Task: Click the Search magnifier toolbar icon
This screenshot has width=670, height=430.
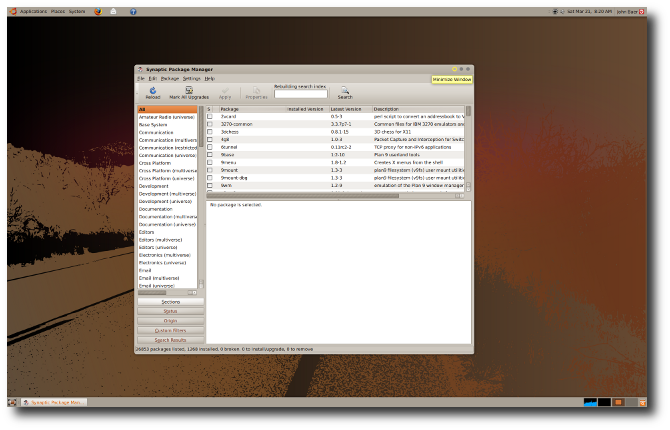Action: (x=345, y=90)
